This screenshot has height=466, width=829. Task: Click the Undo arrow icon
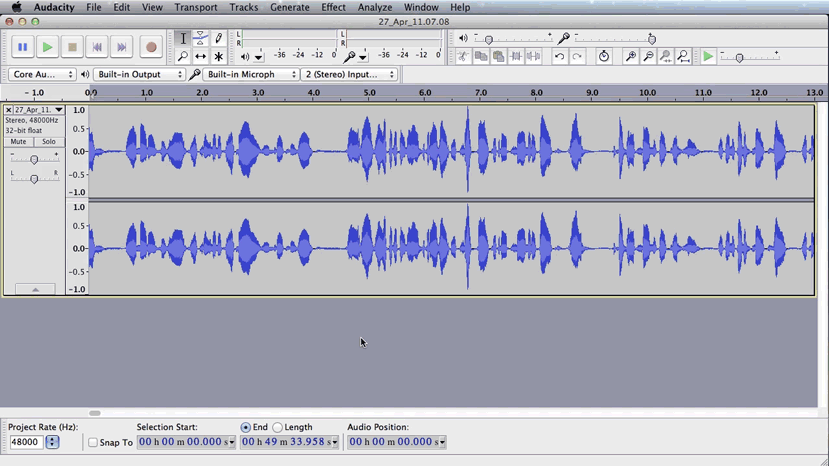[559, 57]
